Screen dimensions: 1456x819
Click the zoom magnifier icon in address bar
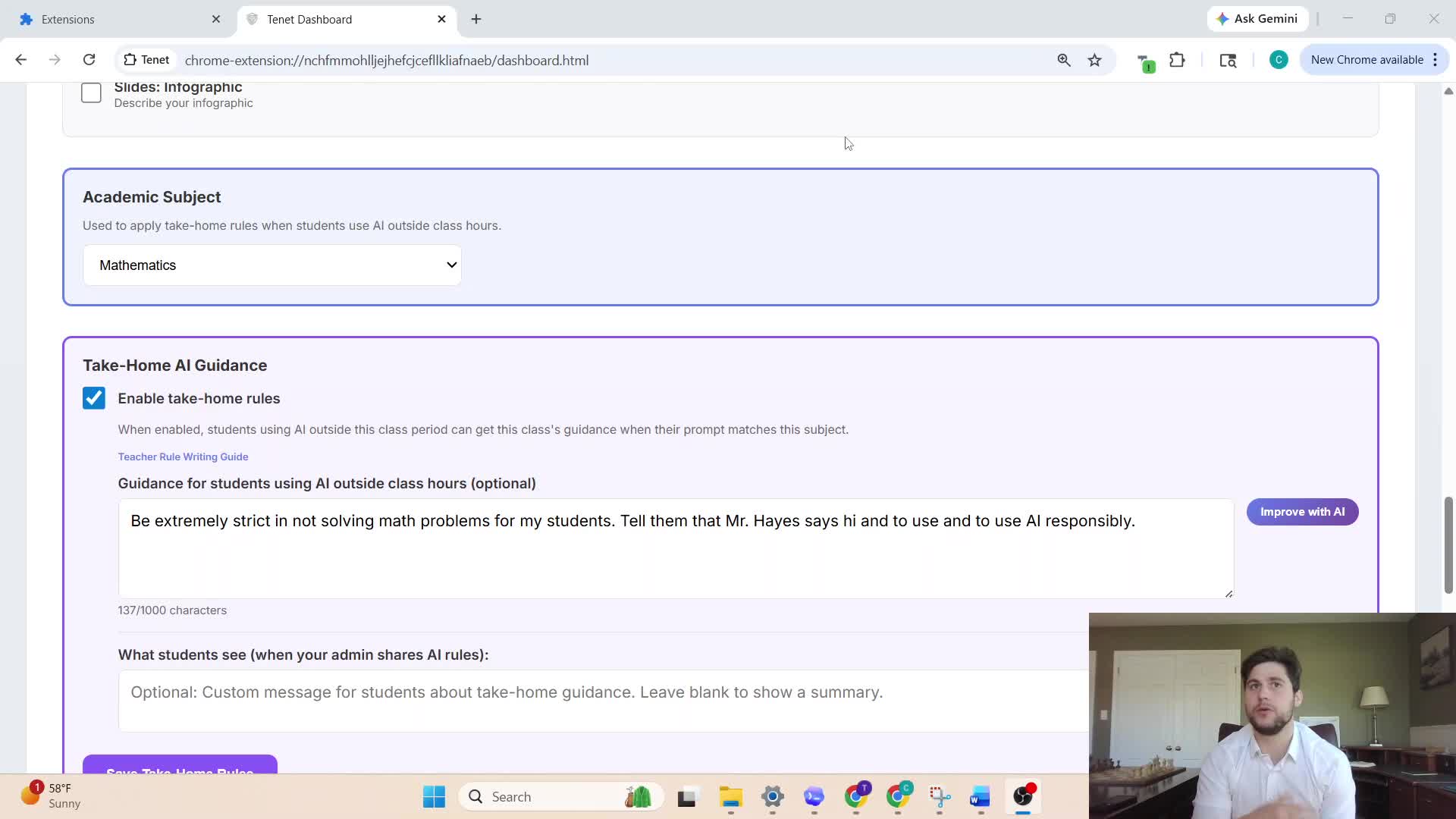(x=1064, y=60)
